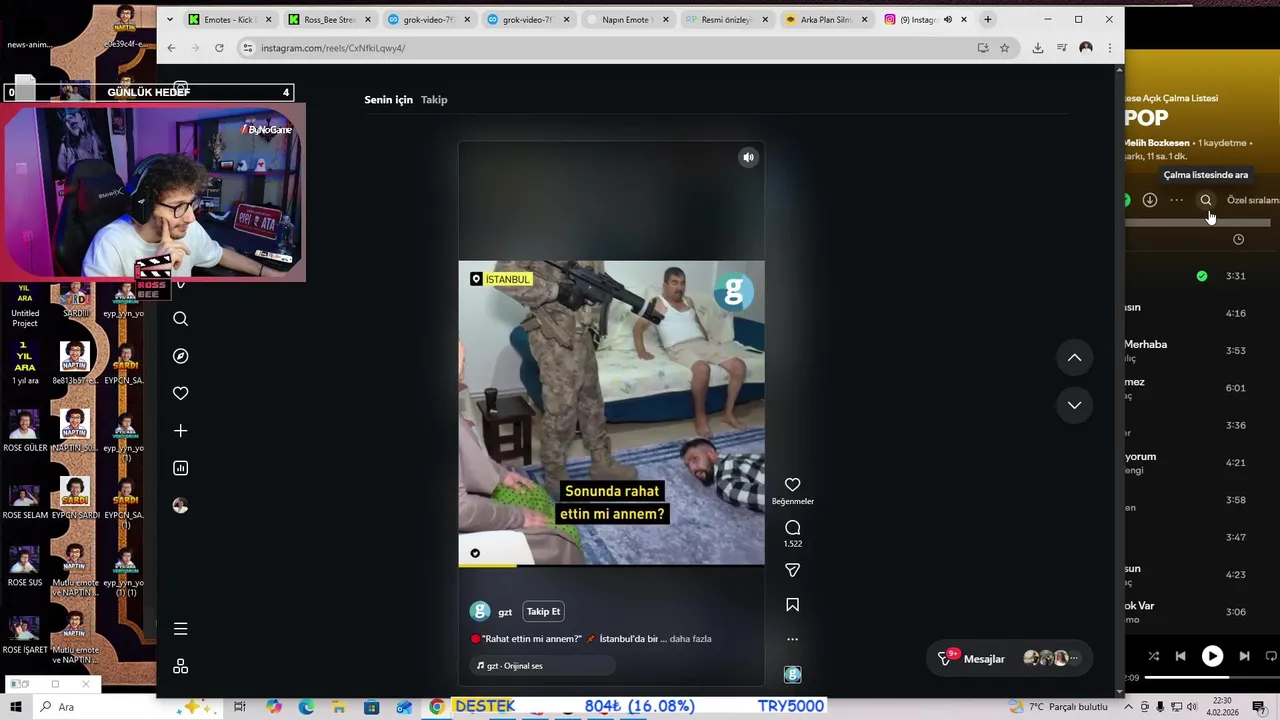Select Spotify track lasting 4:16

(x=1202, y=313)
